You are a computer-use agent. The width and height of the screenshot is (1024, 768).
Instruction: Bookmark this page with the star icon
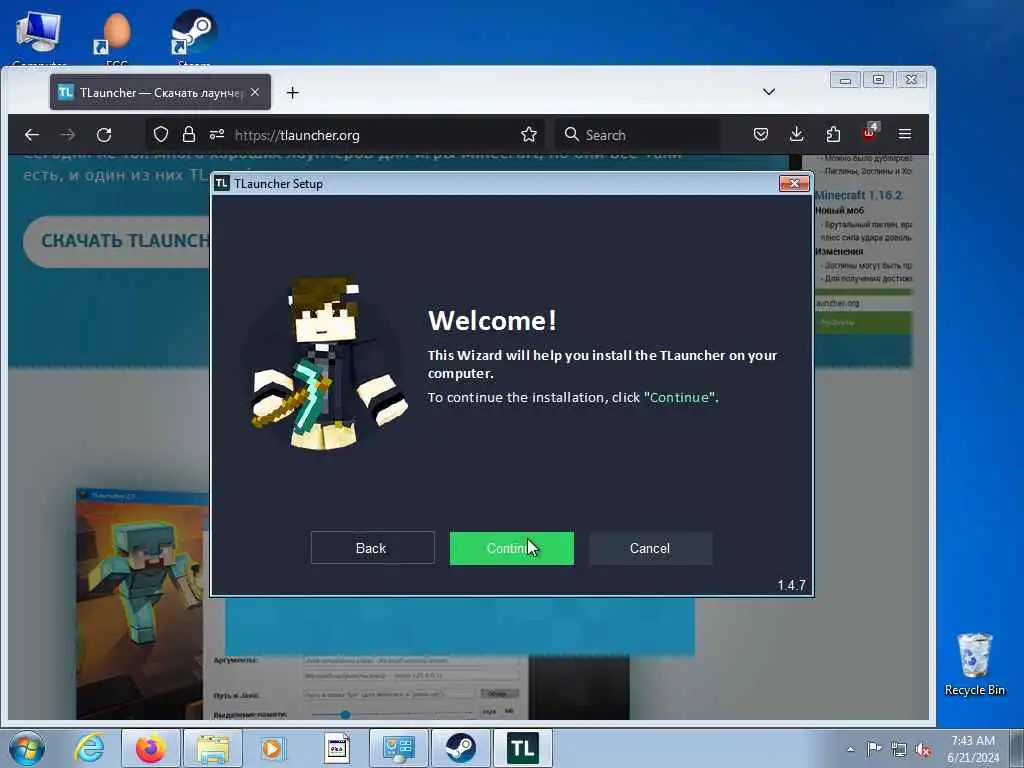(529, 135)
